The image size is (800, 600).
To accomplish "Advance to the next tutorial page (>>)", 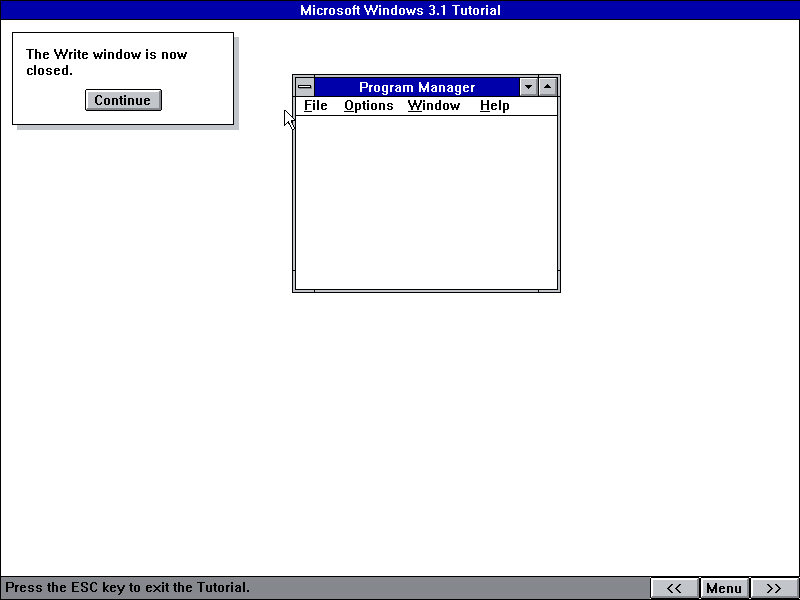I will tap(774, 588).
